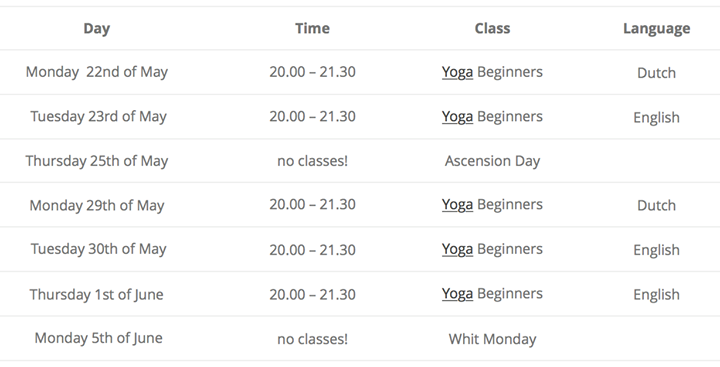Screen dimensions: 720x367
Task: Click the Day column header
Action: point(96,28)
